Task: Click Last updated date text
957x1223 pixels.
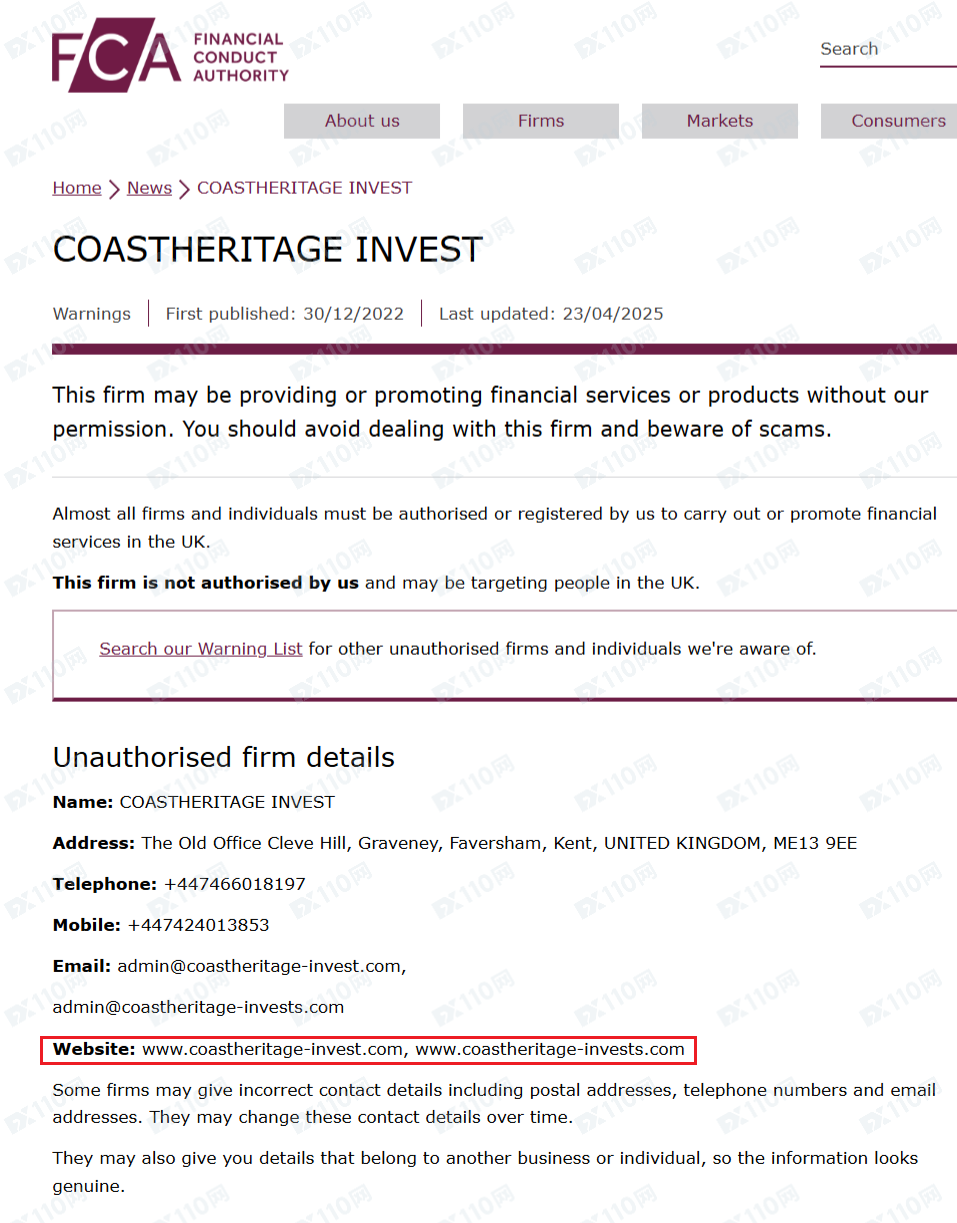Action: point(551,314)
